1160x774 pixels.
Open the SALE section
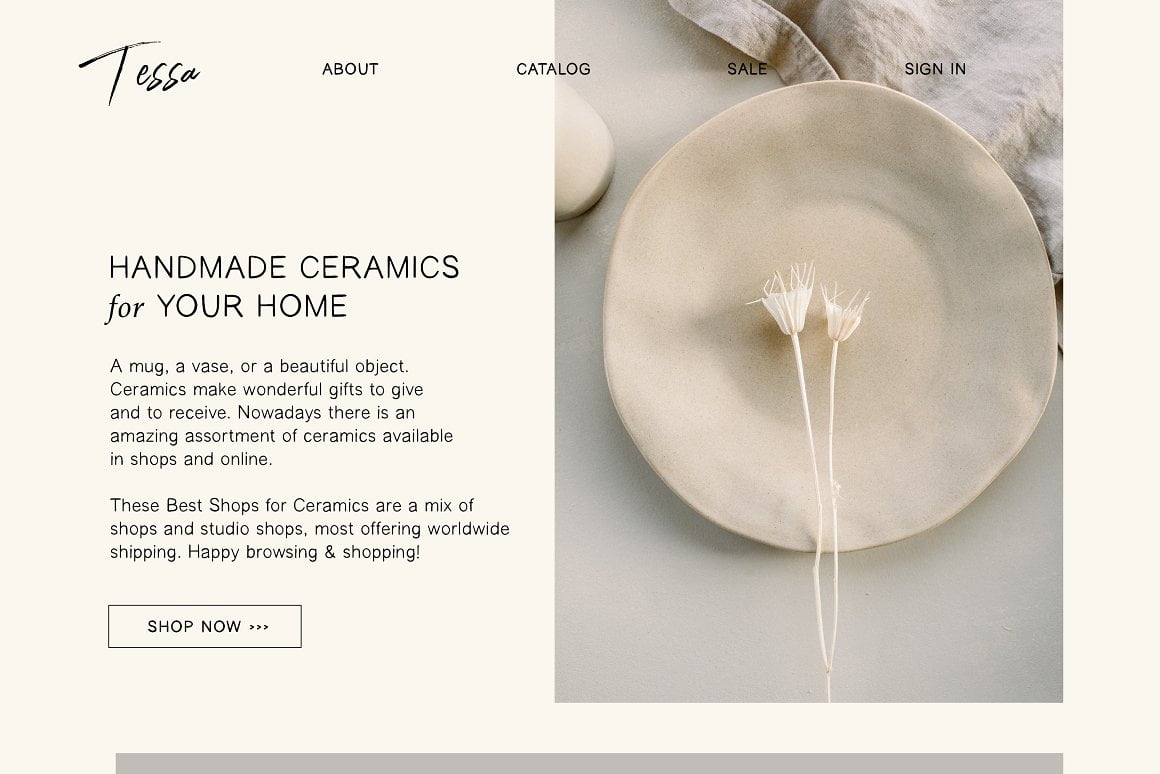(747, 69)
